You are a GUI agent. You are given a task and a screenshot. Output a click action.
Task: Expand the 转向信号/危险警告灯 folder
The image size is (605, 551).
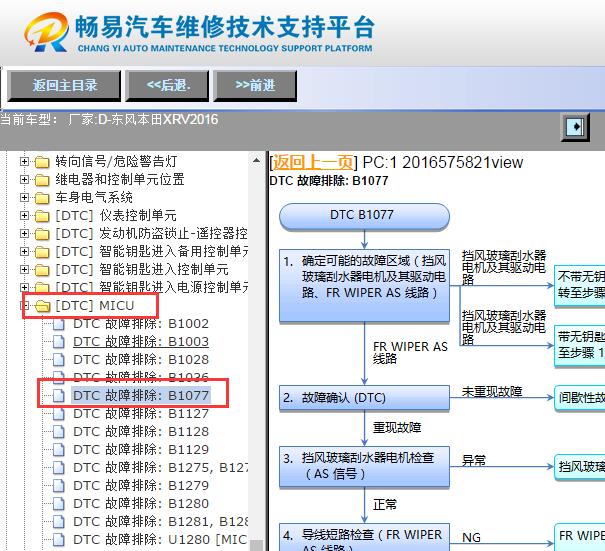pyautogui.click(x=24, y=161)
